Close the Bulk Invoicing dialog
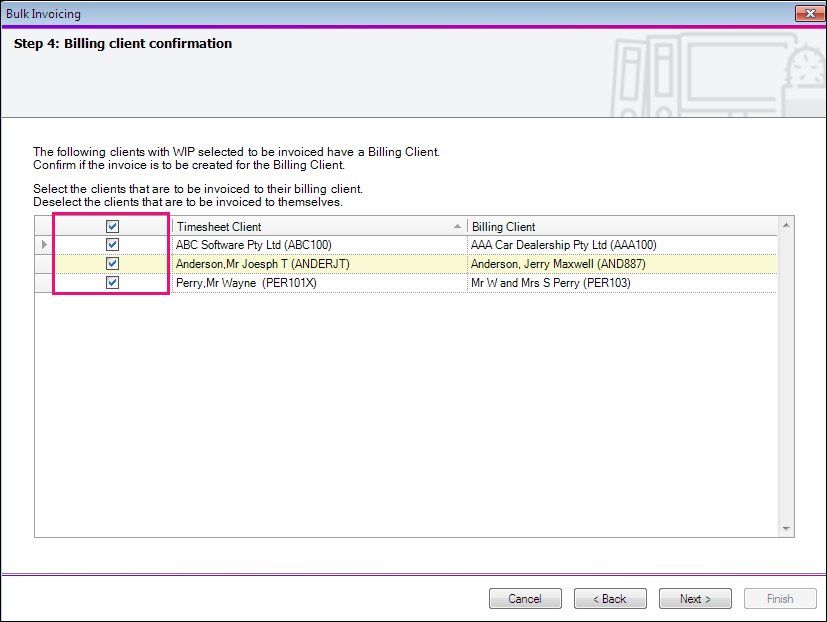The image size is (827, 622). [809, 13]
